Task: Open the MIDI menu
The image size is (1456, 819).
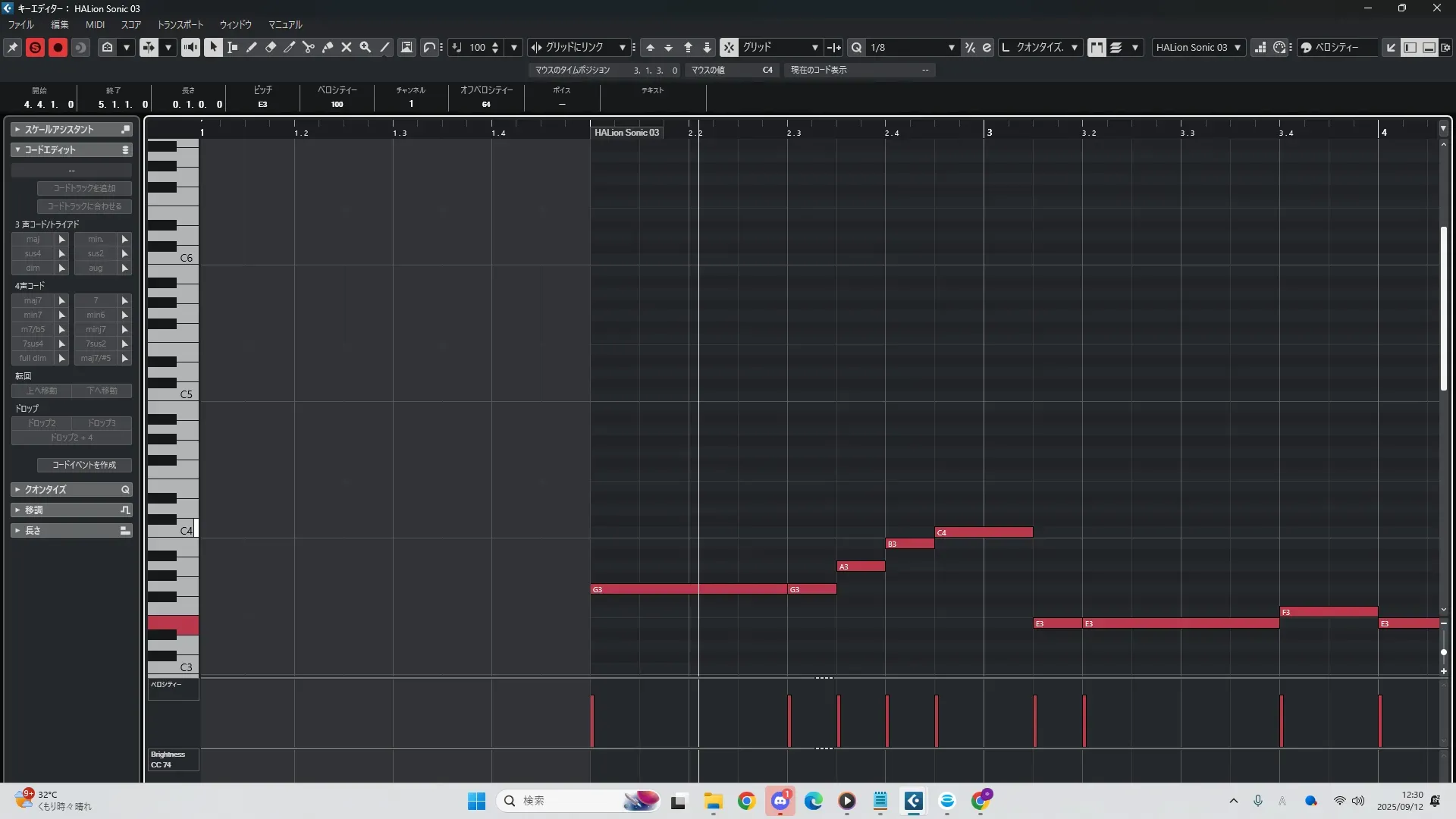Action: [95, 24]
